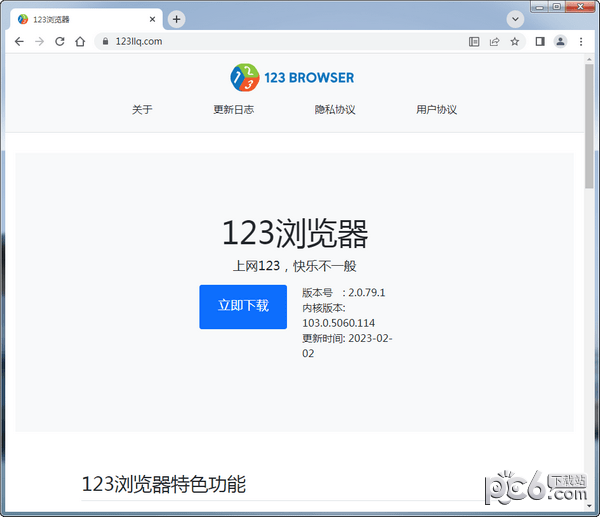Go back to the previous page
The image size is (600, 517).
point(19,41)
